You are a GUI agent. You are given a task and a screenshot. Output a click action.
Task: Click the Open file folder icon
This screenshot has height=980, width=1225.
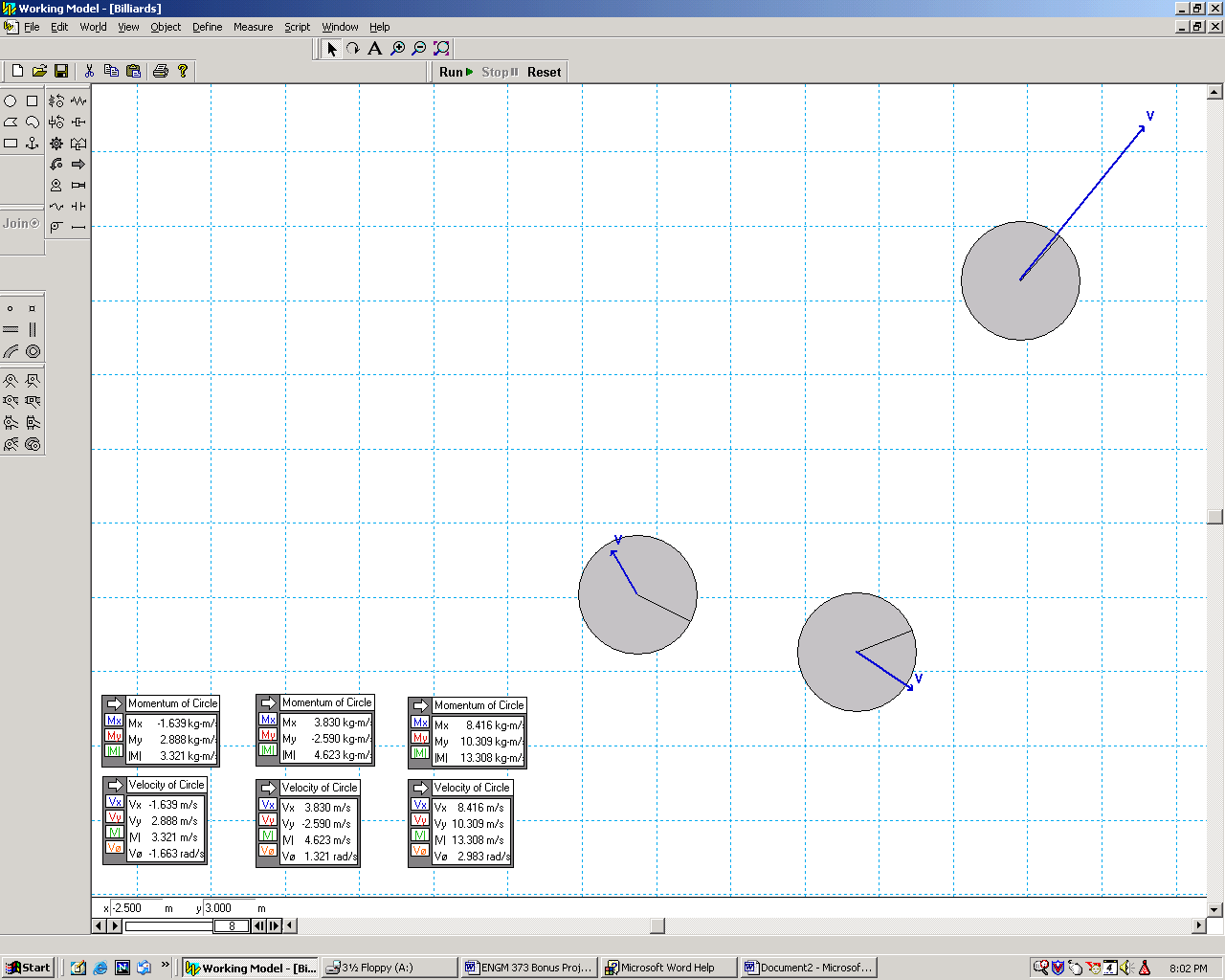tap(39, 71)
